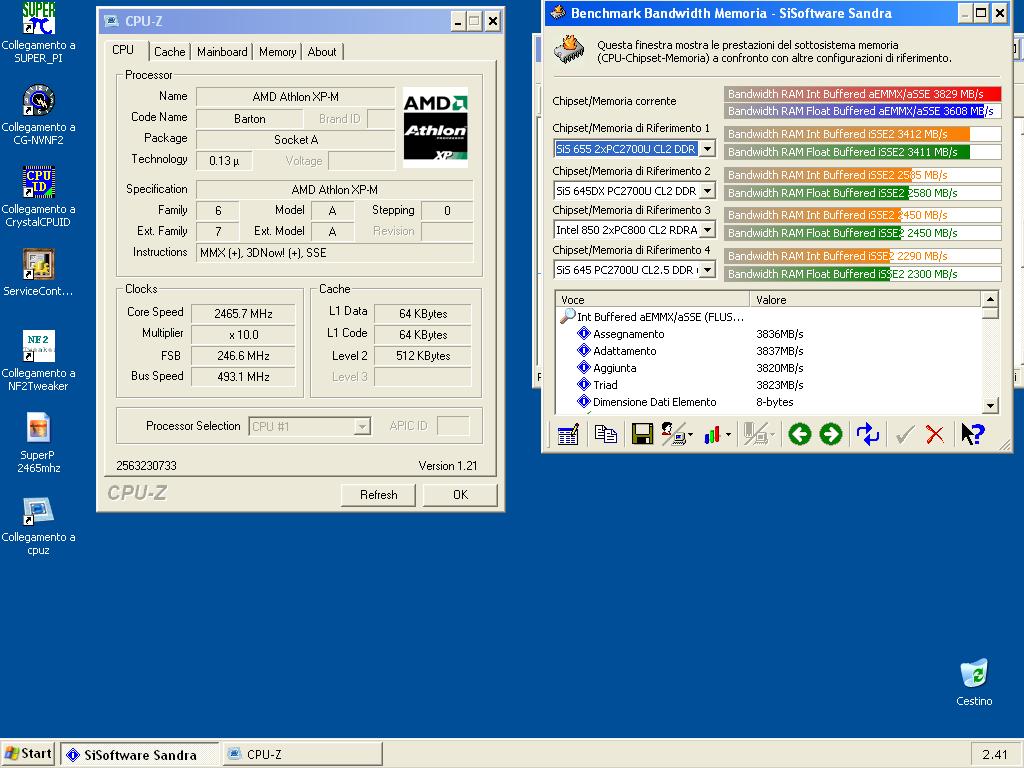1024x768 pixels.
Task: Click the red X cancel icon
Action: pos(935,434)
